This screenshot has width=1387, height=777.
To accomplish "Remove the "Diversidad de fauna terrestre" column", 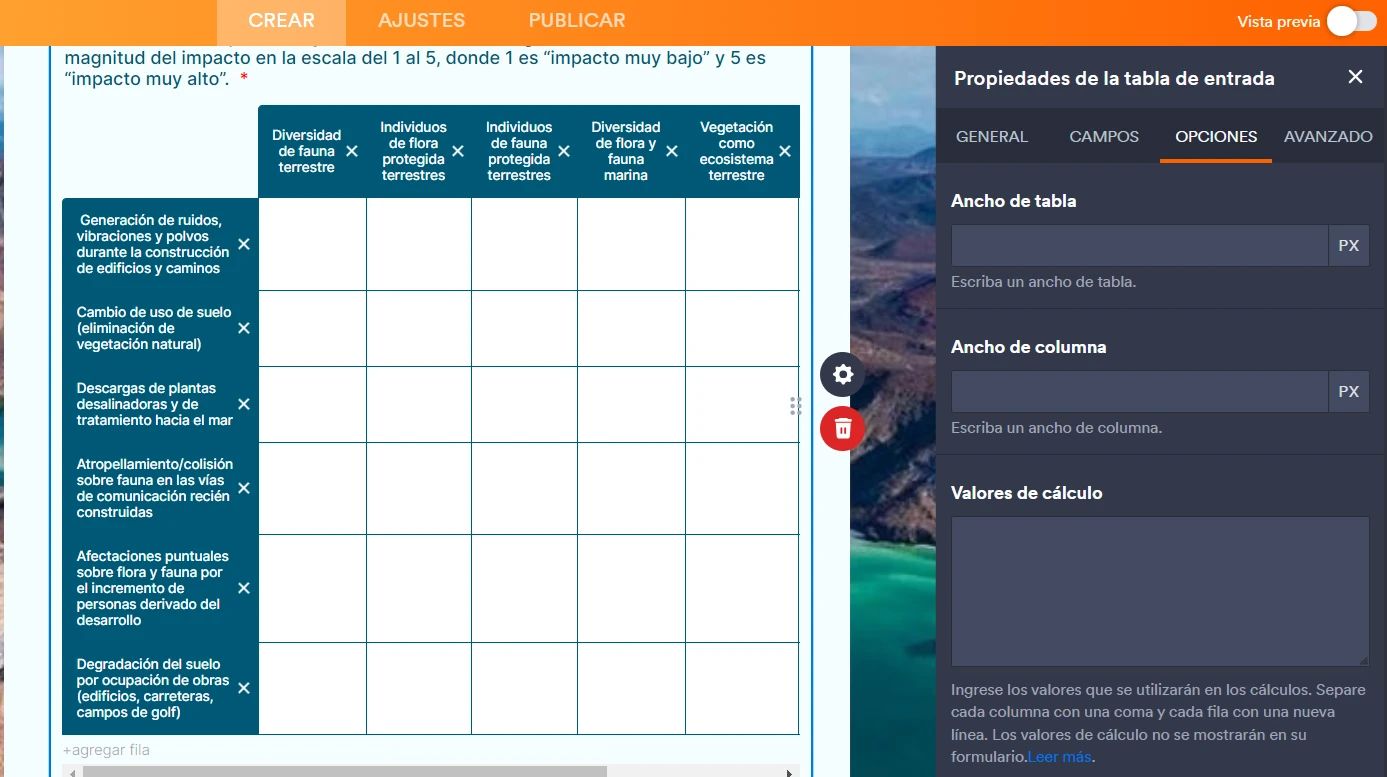I will [x=351, y=152].
